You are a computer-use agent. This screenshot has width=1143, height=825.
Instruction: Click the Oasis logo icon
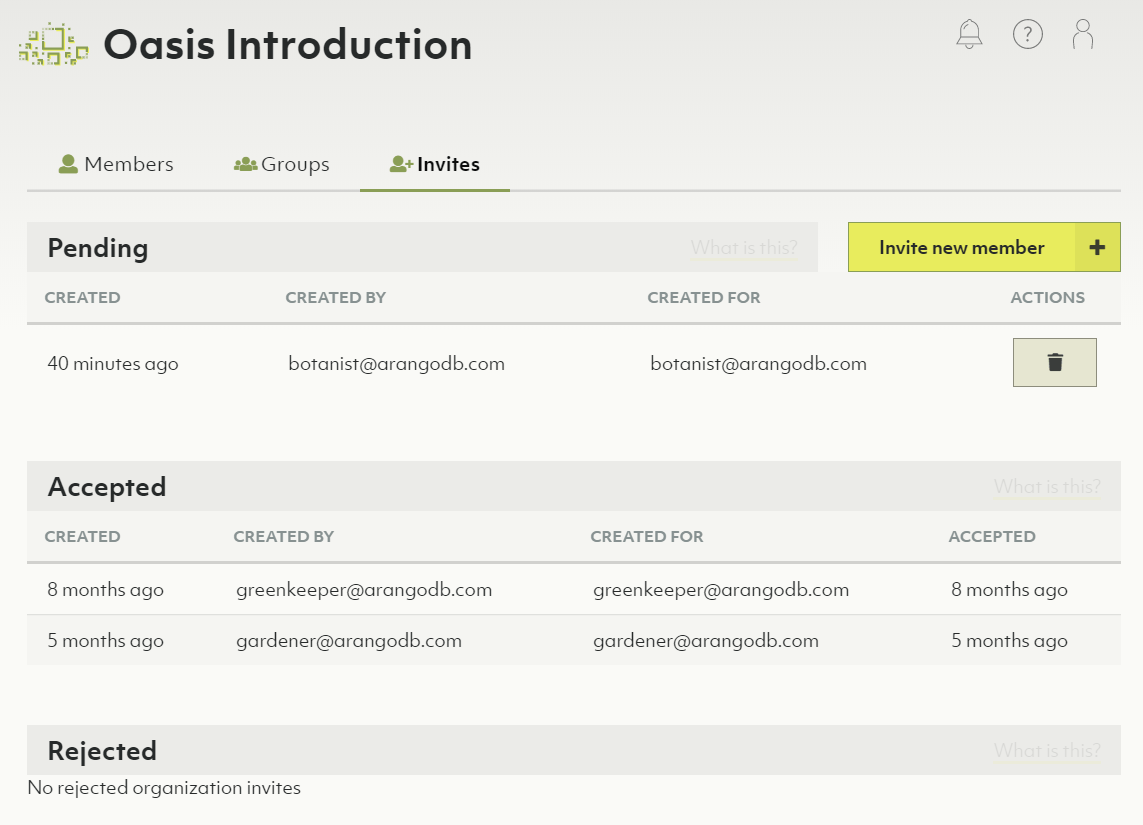tap(54, 45)
